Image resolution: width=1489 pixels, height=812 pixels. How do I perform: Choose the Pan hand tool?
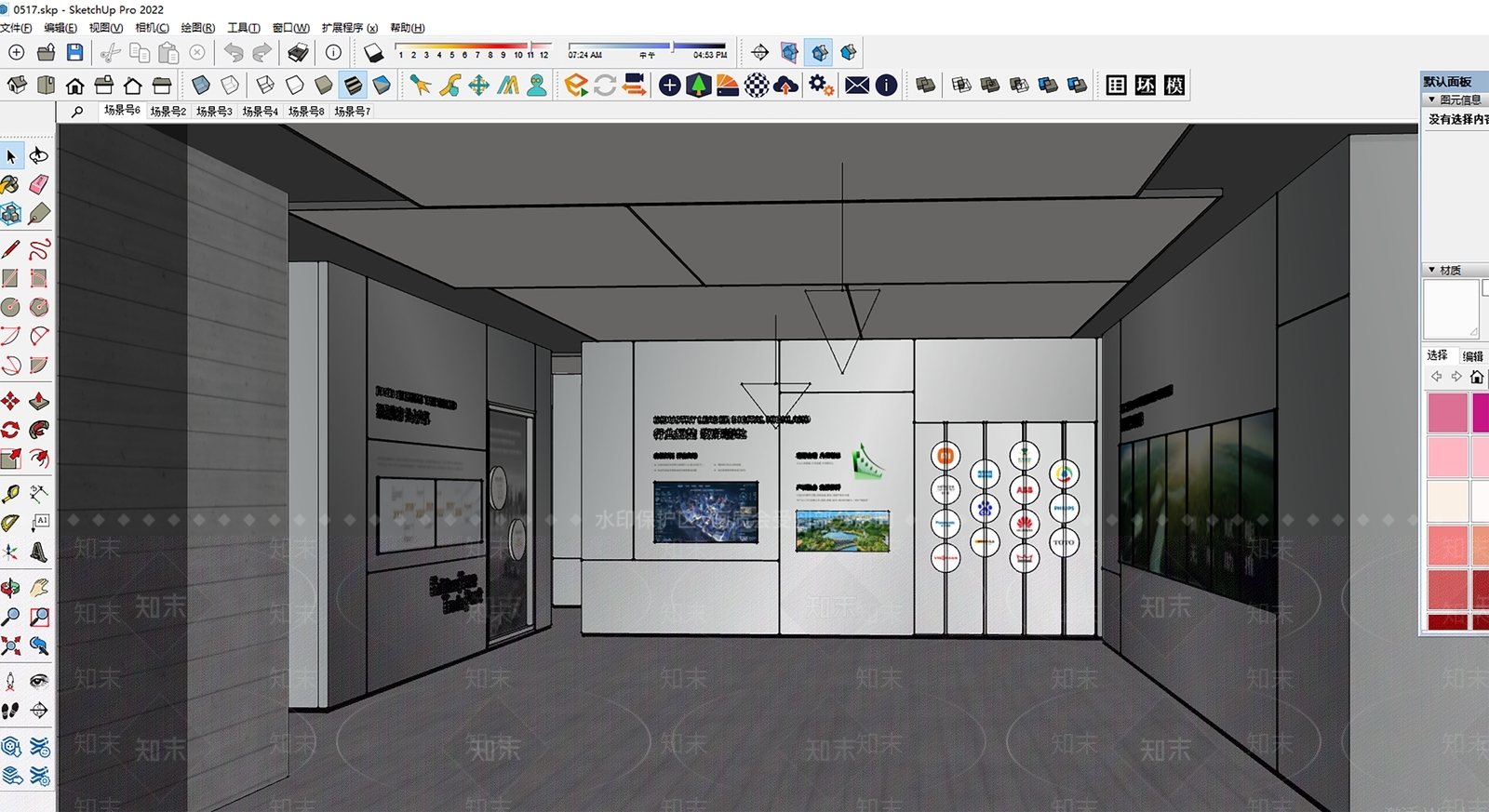pyautogui.click(x=39, y=588)
